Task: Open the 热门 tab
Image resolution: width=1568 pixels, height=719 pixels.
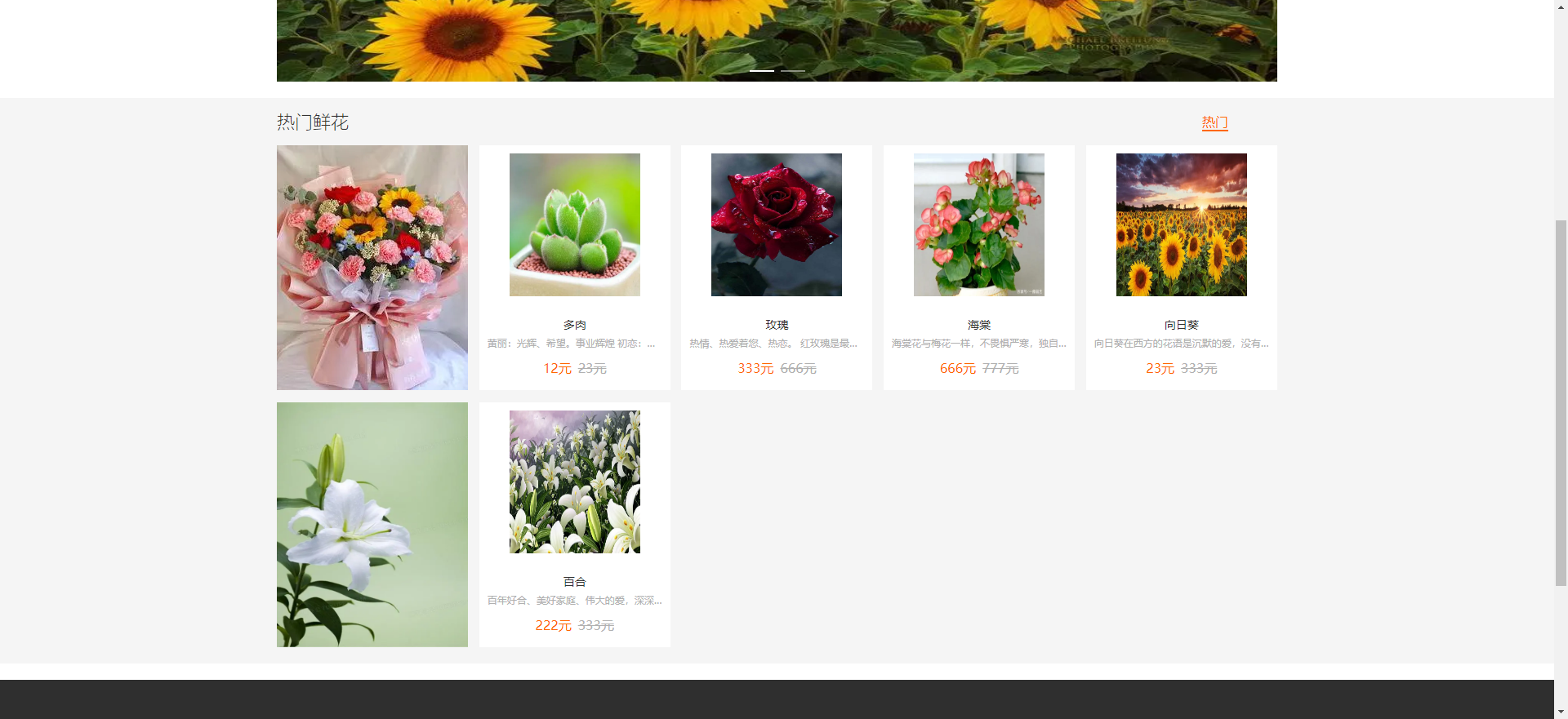Action: point(1214,122)
